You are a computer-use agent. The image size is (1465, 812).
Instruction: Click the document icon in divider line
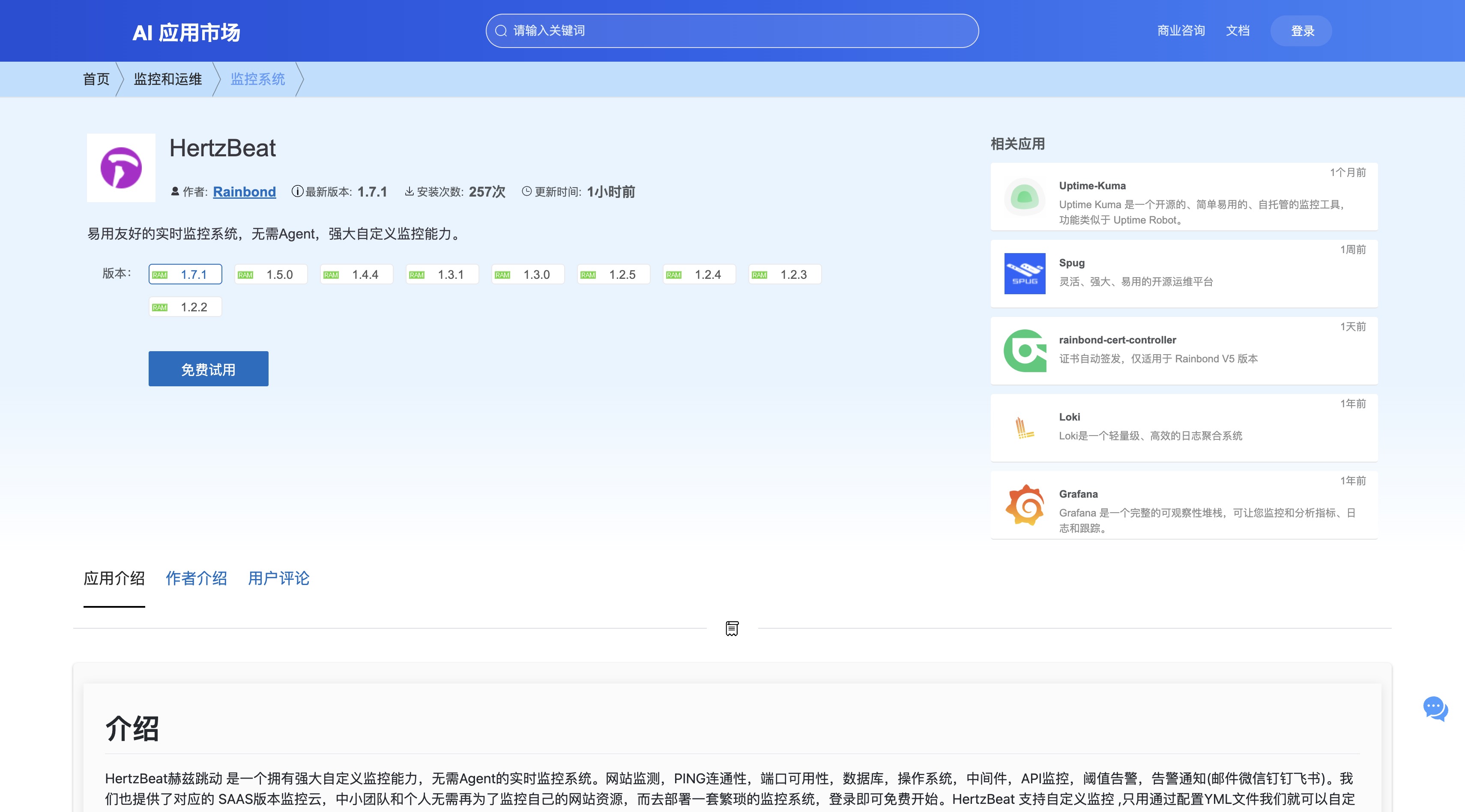pos(732,628)
